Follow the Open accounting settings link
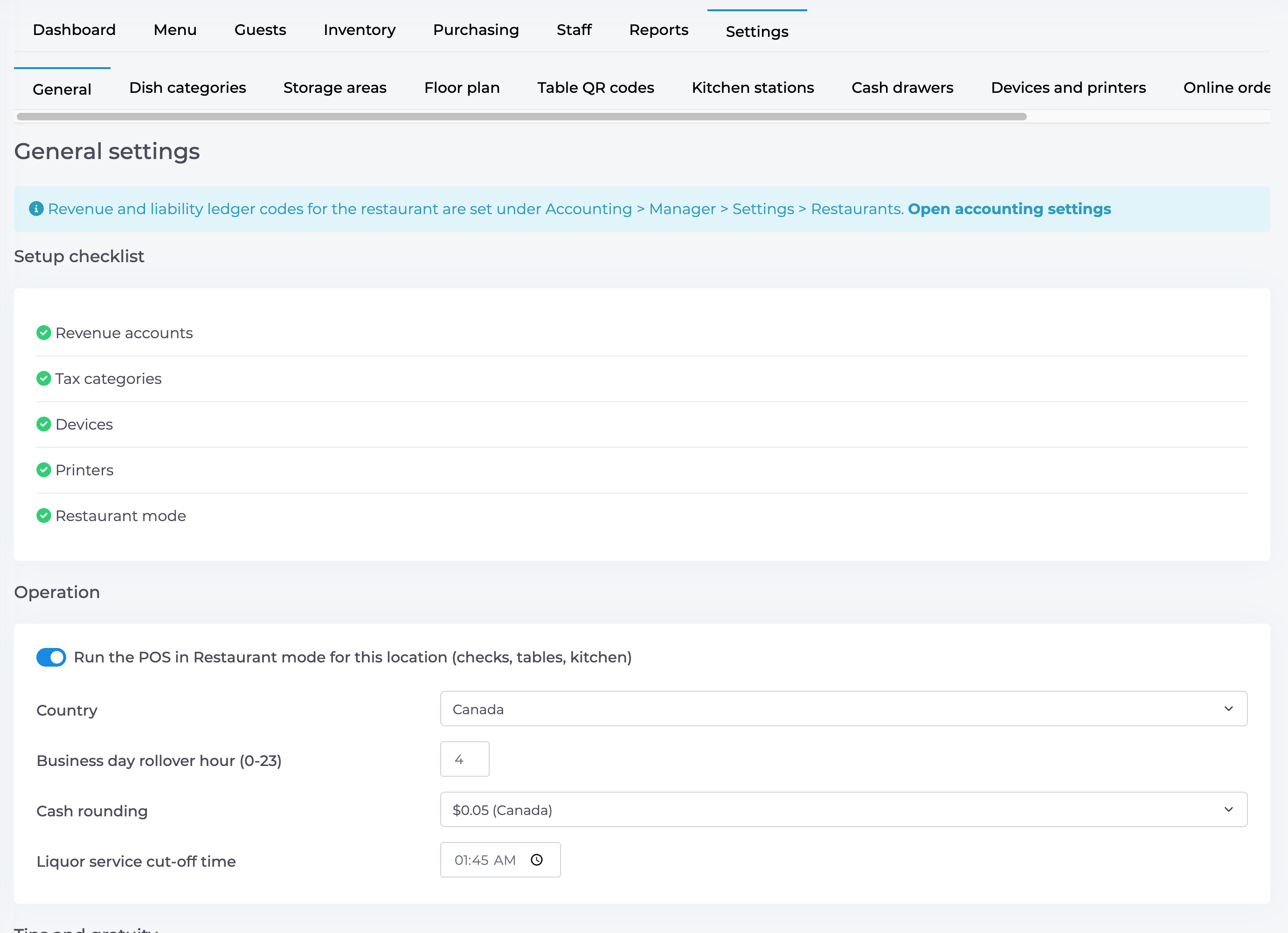This screenshot has width=1288, height=933. [x=1009, y=209]
